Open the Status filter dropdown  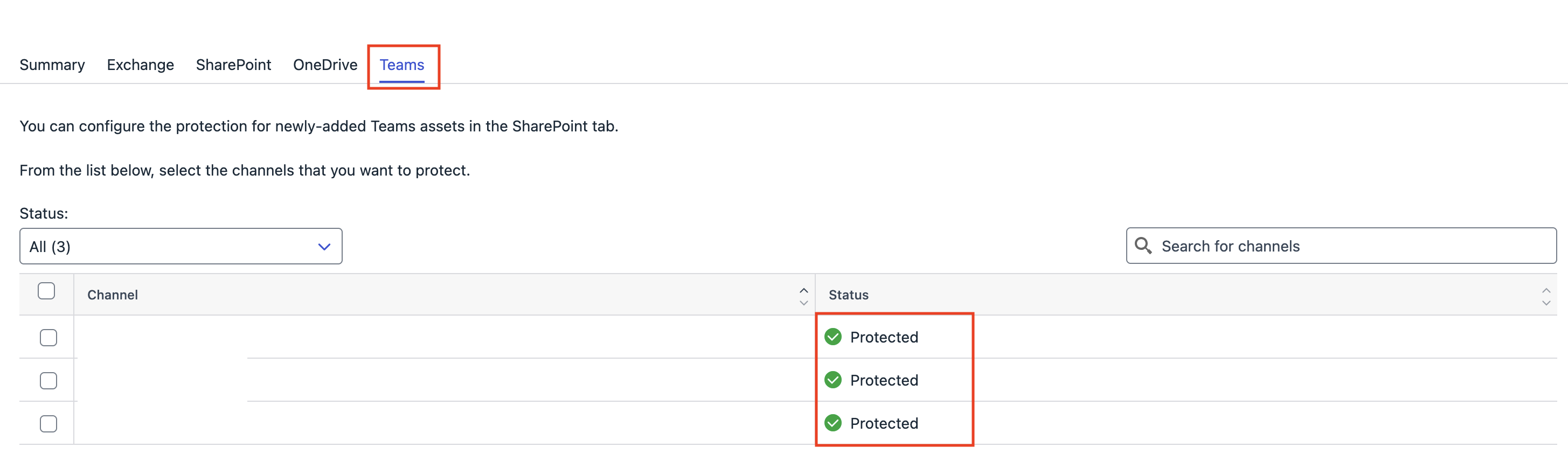181,246
